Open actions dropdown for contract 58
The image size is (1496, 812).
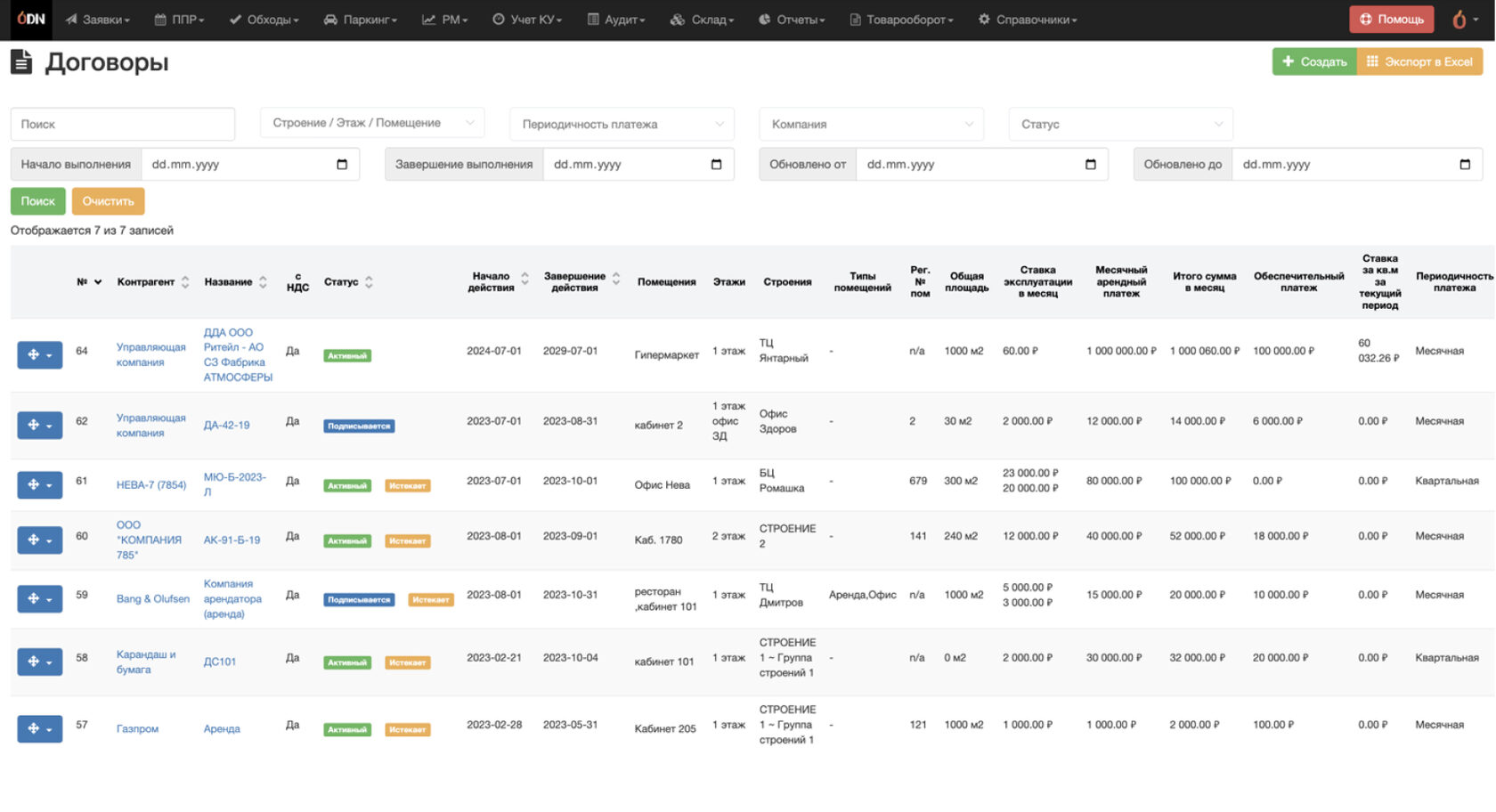pyautogui.click(x=40, y=662)
